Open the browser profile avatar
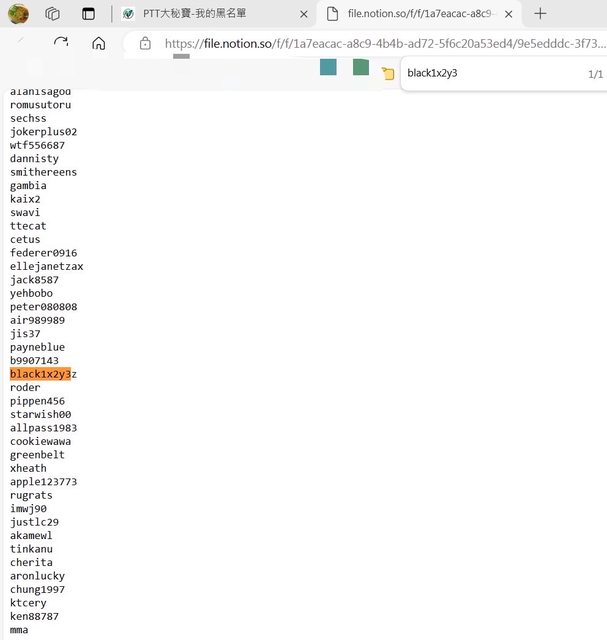The image size is (607, 640). (18, 14)
